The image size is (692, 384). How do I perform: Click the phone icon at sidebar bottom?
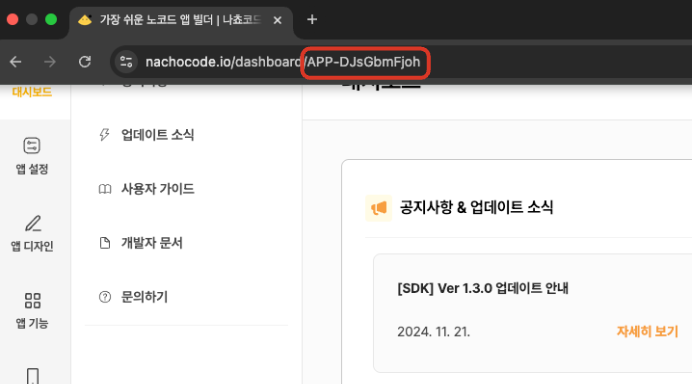tap(33, 376)
